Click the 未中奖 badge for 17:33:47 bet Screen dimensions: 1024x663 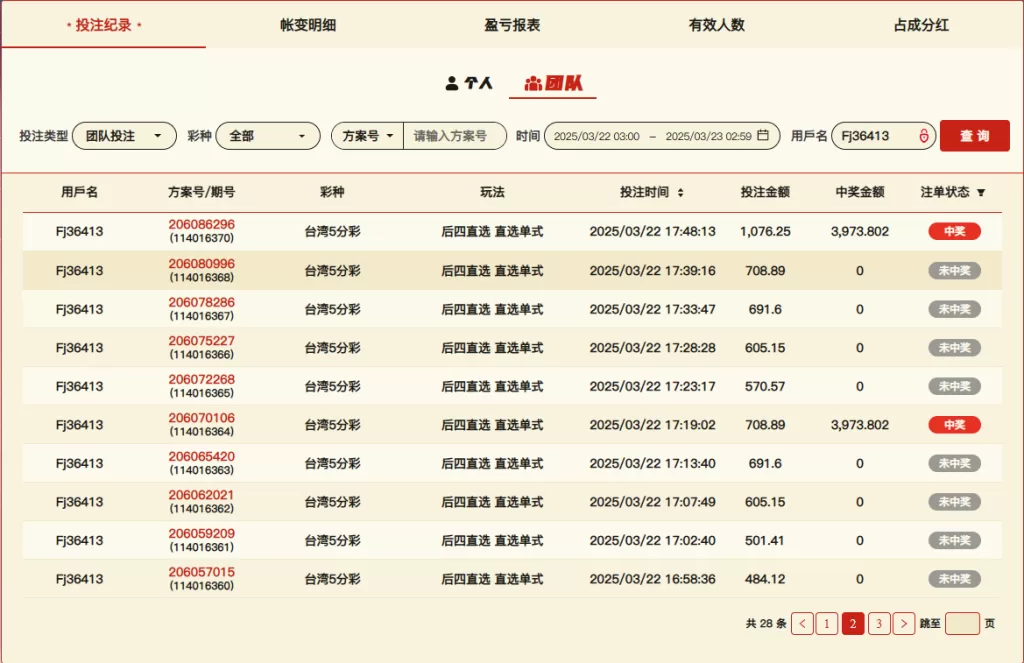point(954,309)
